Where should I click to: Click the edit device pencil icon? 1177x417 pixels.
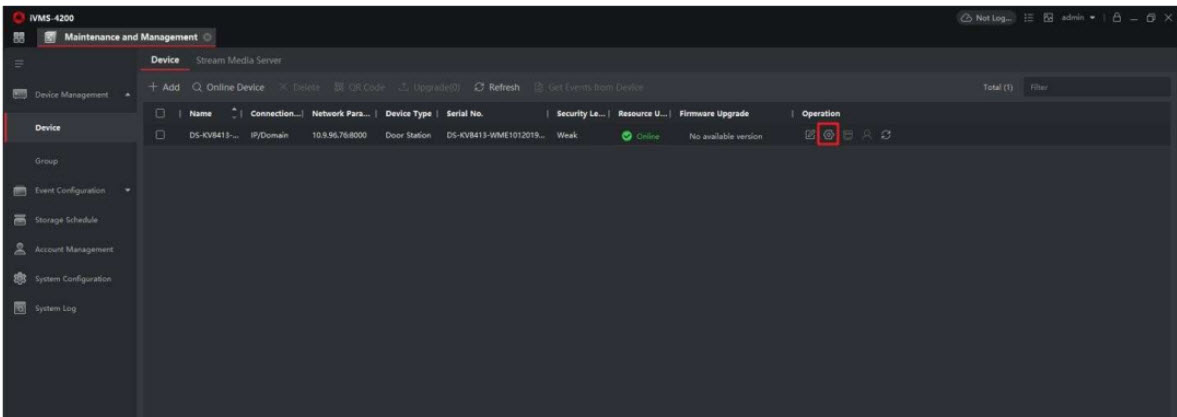[x=811, y=135]
